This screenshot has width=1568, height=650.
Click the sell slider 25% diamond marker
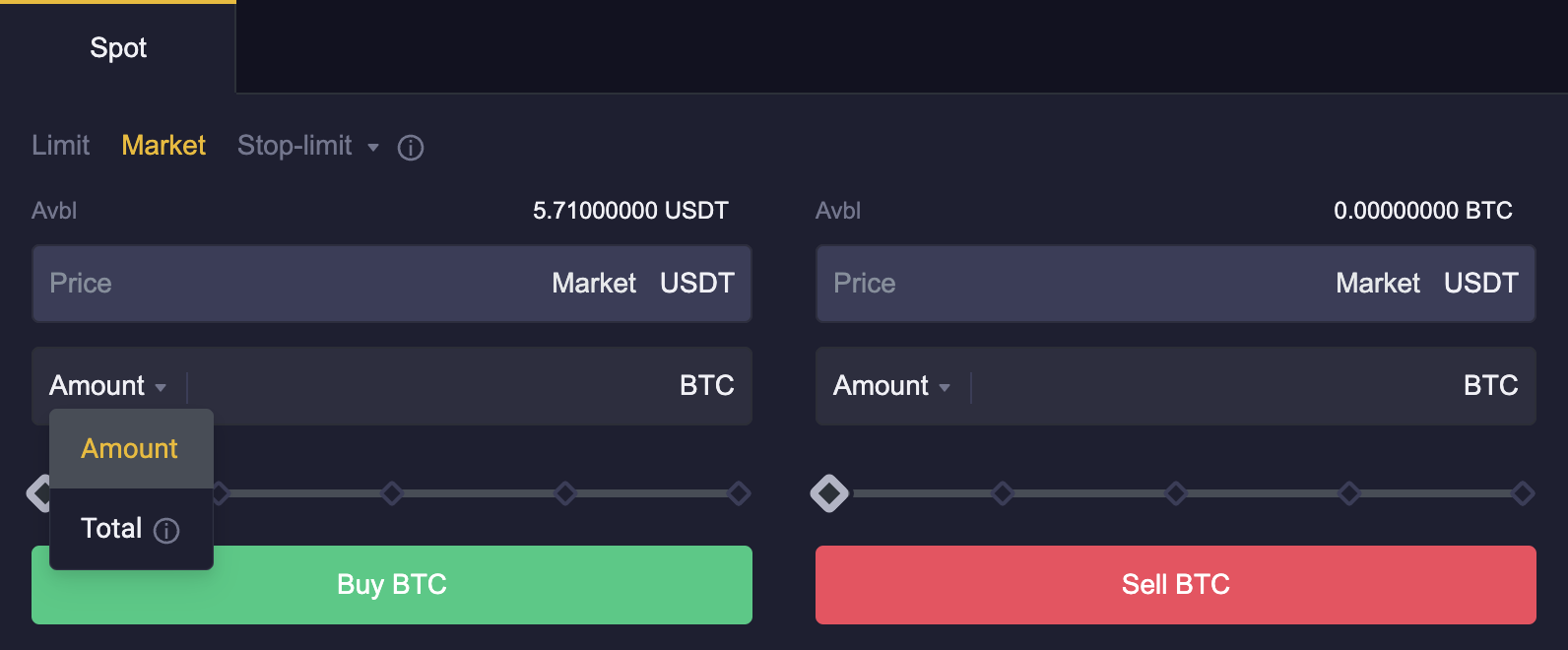[x=1003, y=493]
